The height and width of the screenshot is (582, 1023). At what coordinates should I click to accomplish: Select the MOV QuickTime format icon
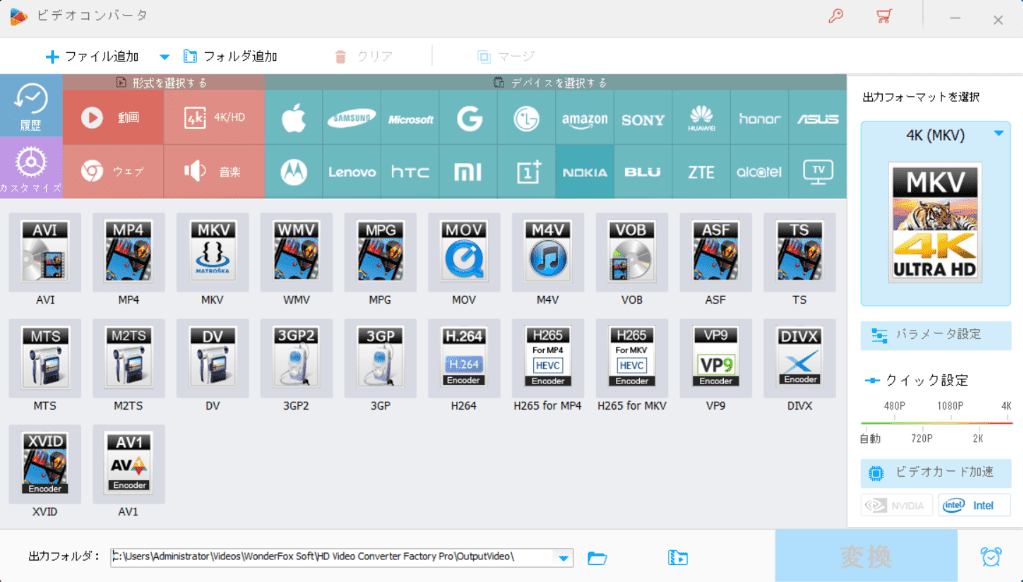tap(464, 253)
